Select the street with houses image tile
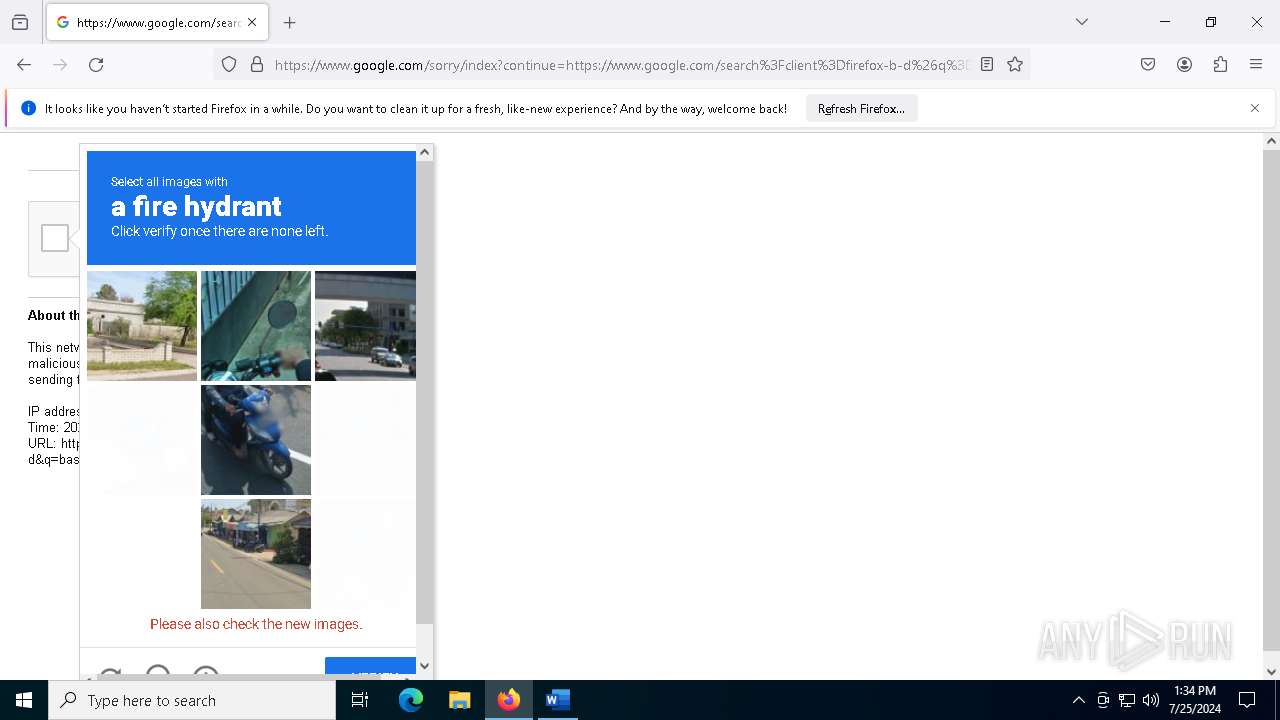This screenshot has height=720, width=1280. (256, 554)
